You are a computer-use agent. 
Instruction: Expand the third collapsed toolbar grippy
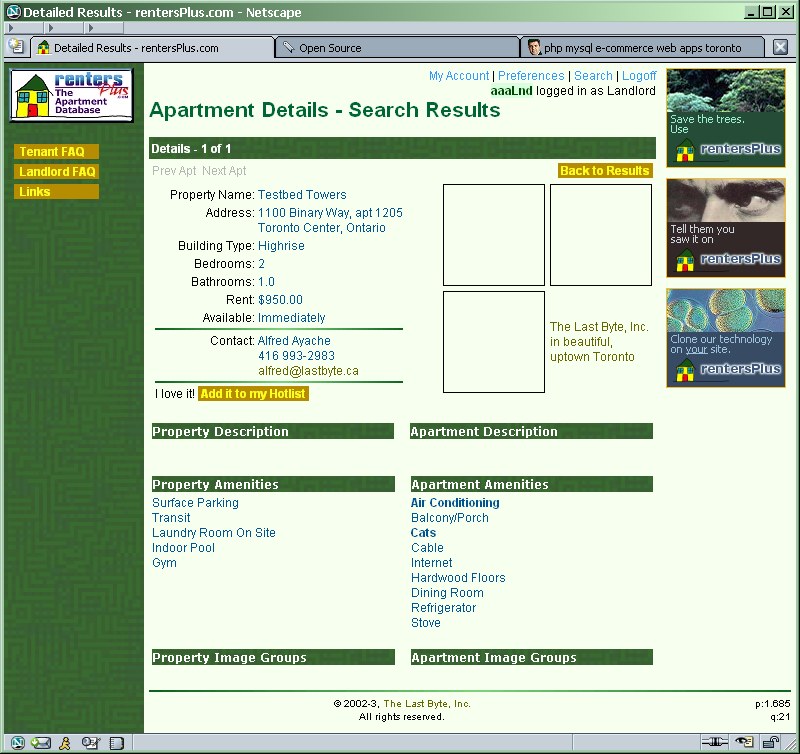coord(90,28)
